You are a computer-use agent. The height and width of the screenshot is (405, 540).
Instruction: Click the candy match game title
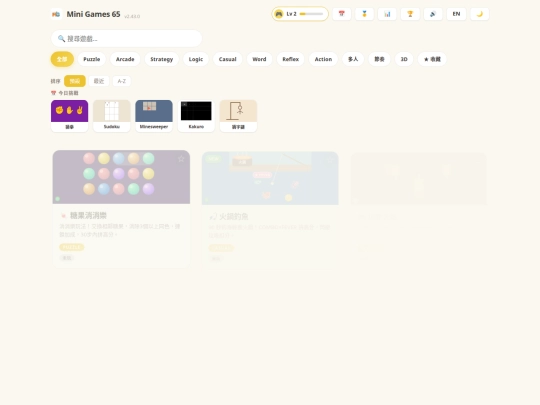88,216
